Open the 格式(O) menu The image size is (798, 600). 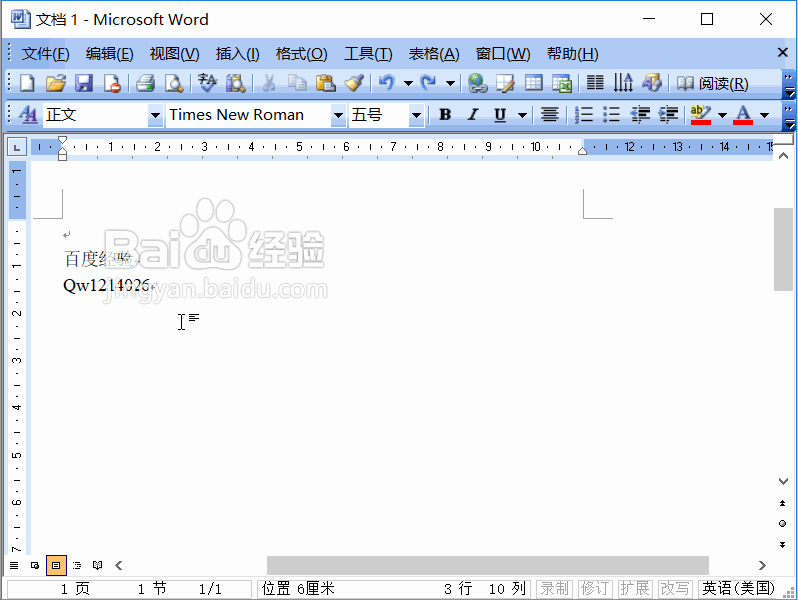click(x=301, y=54)
